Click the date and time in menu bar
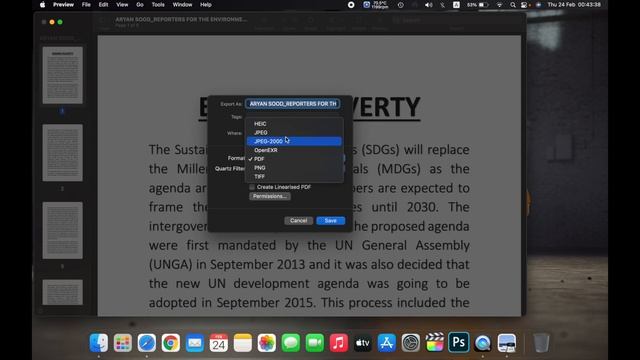Viewport: 640px width, 360px height. point(574,5)
